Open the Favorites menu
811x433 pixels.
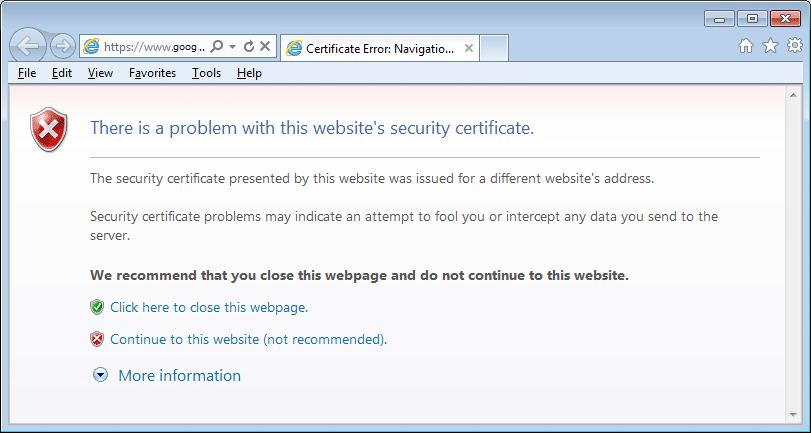click(153, 73)
